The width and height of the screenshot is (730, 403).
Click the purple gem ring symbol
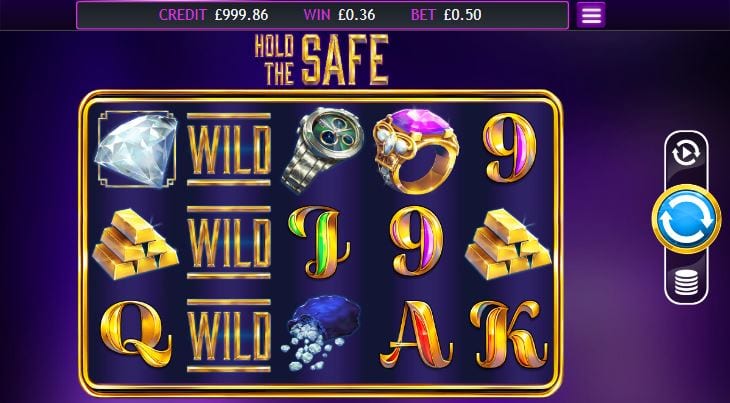point(416,151)
